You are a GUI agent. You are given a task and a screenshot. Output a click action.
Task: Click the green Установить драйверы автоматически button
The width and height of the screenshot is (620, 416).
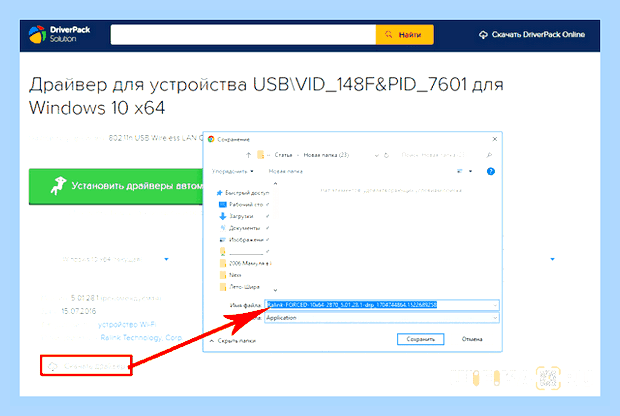pyautogui.click(x=116, y=186)
